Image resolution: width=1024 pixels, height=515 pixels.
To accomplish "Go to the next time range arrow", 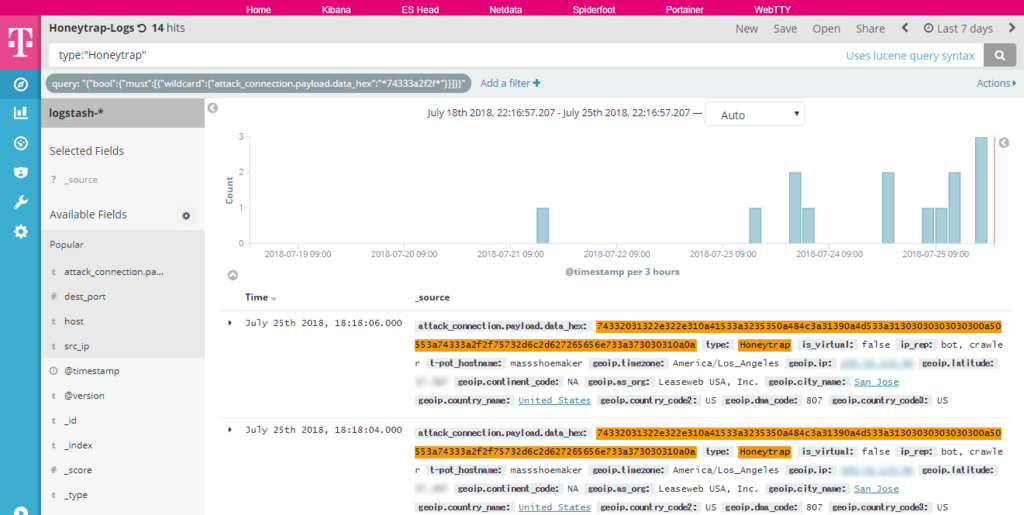I will pos(1012,28).
